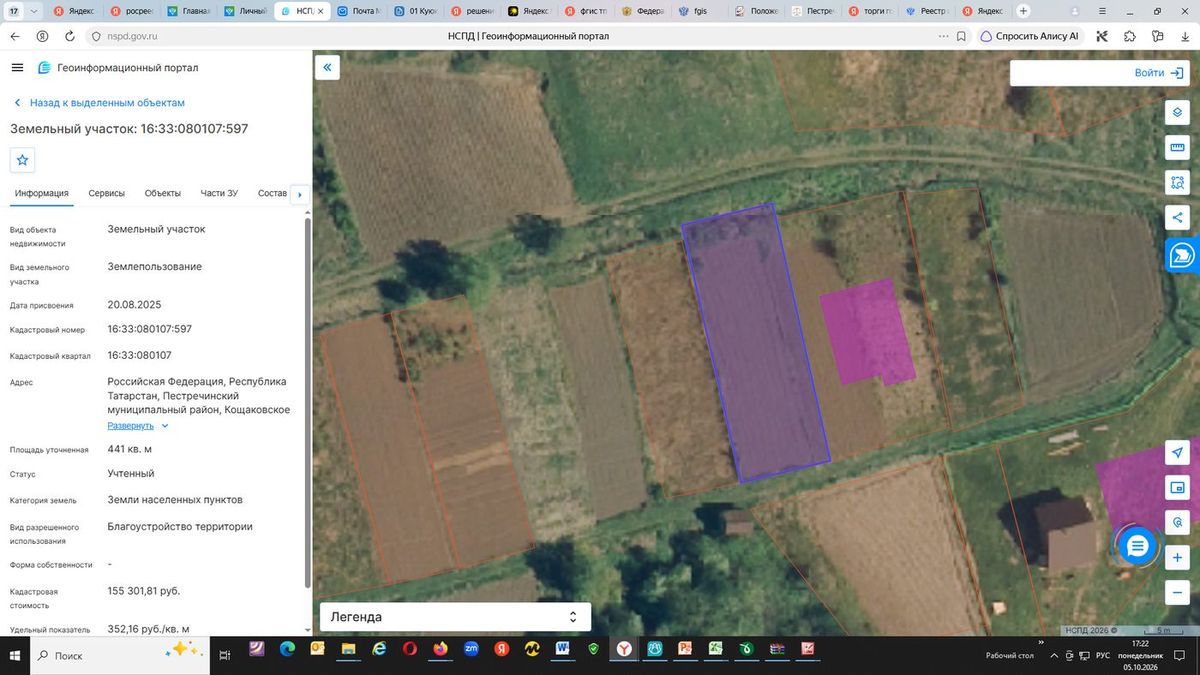Go back via Назад к выделенным объектам
Viewport: 1200px width, 675px height.
[x=99, y=103]
